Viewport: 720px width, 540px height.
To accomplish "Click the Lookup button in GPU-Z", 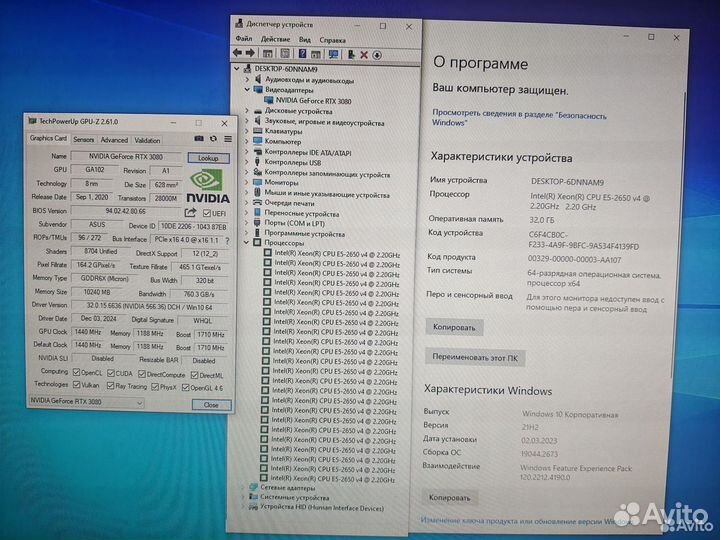I will [208, 158].
